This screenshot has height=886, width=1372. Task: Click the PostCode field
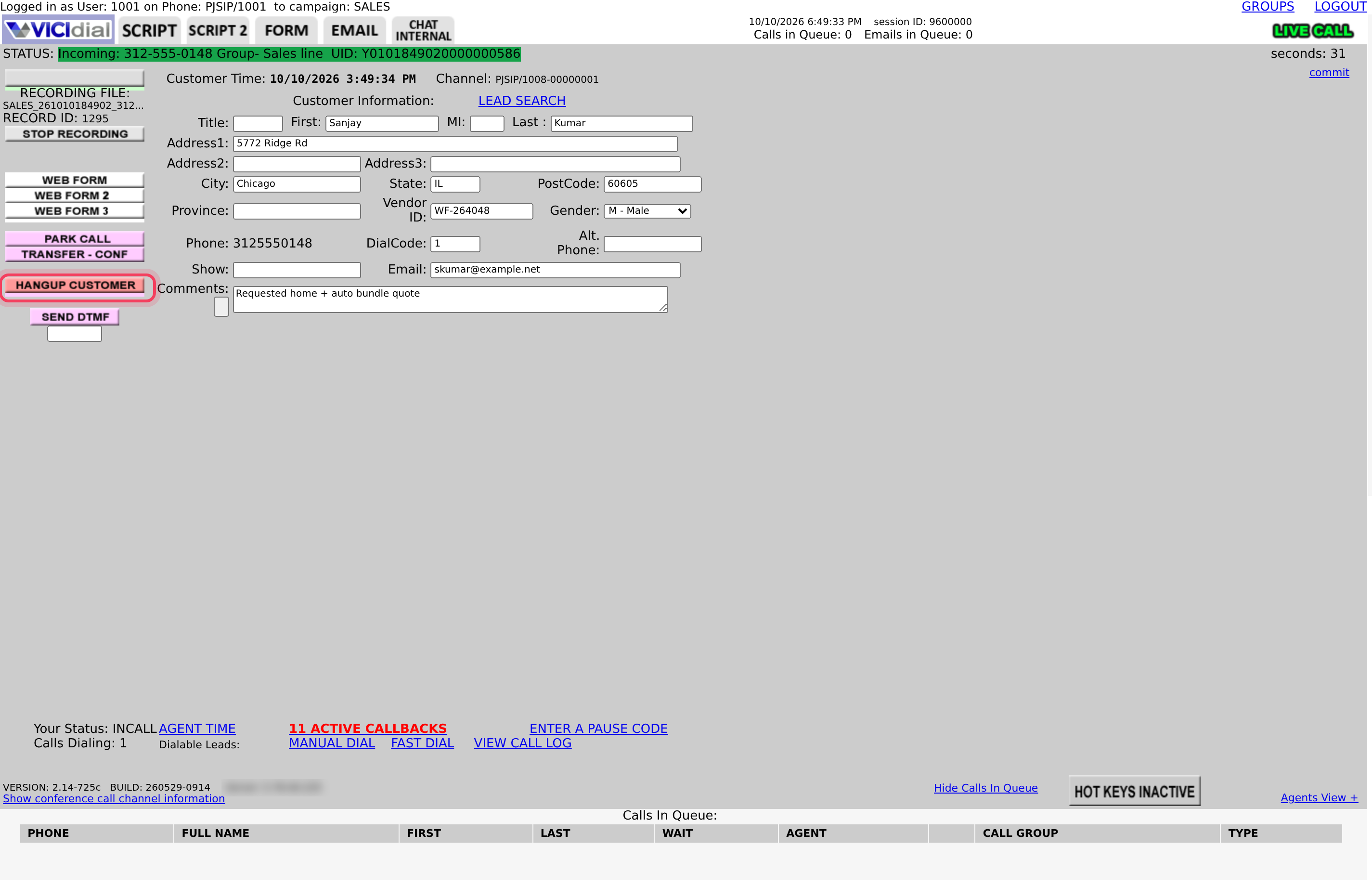(x=653, y=184)
